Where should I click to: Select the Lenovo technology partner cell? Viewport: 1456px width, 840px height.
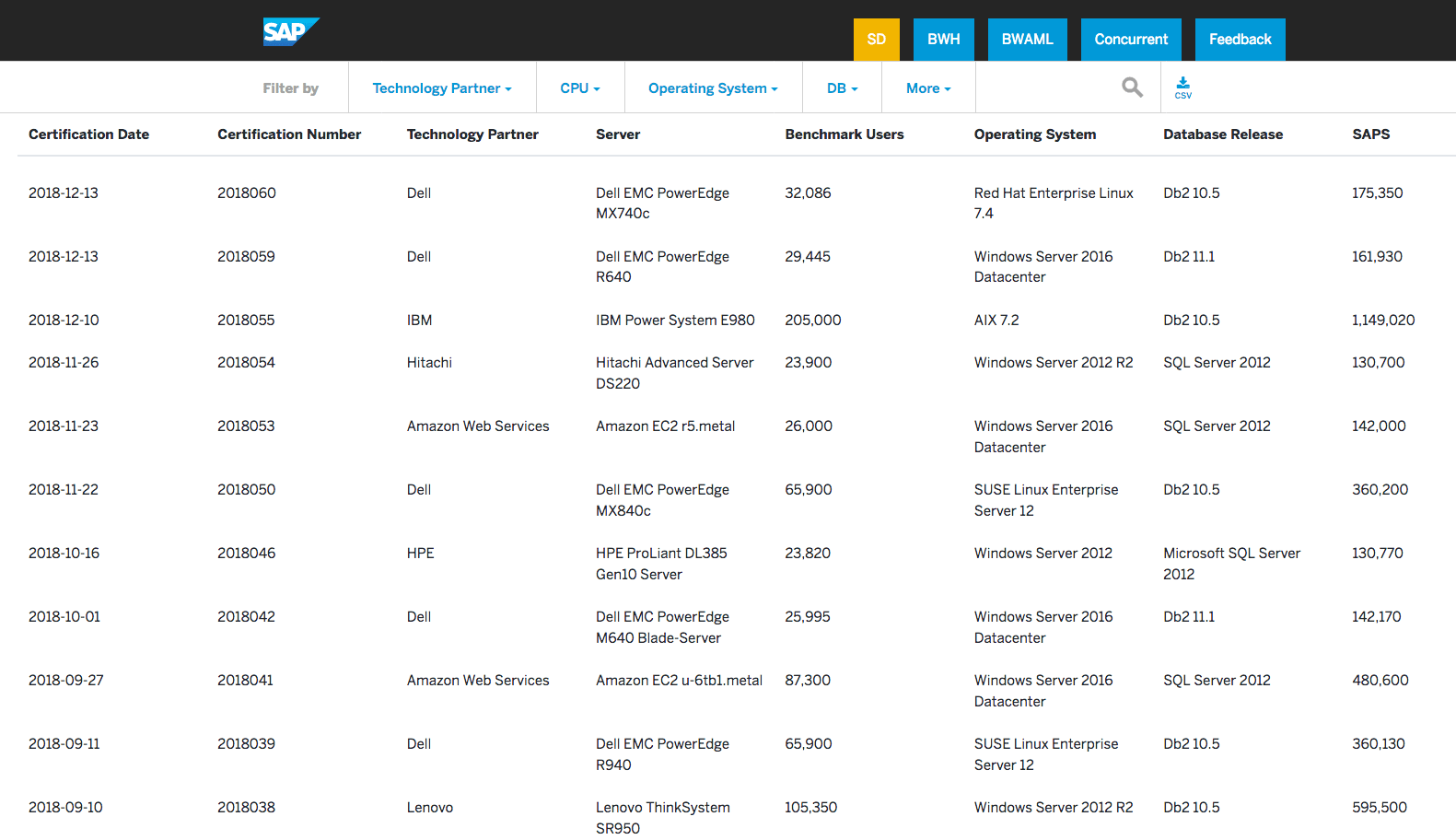[x=430, y=808]
